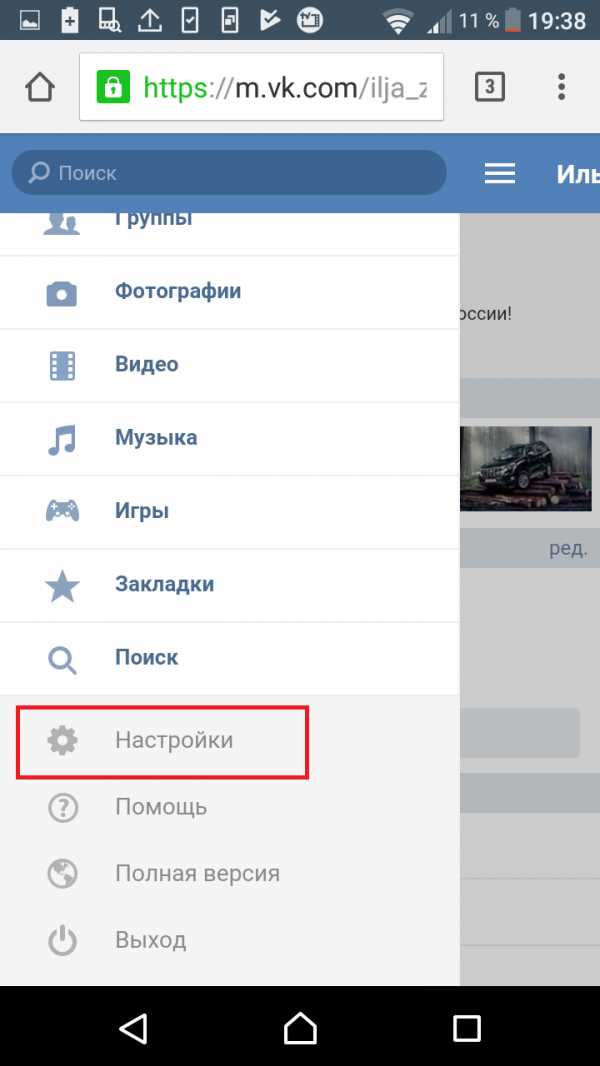
Task: Tap the Поиск search field in header
Action: click(229, 173)
